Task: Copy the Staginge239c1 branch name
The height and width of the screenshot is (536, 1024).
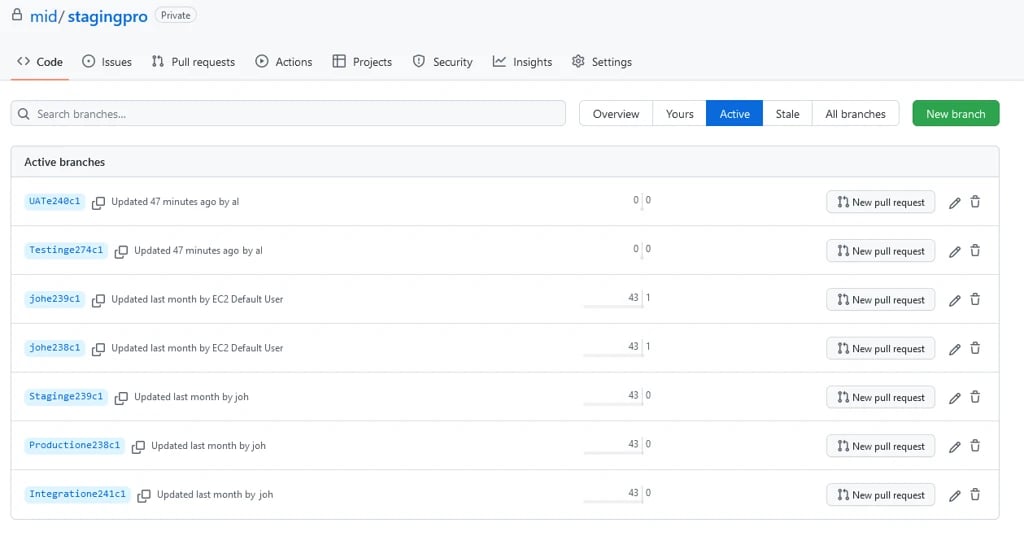Action: point(121,398)
